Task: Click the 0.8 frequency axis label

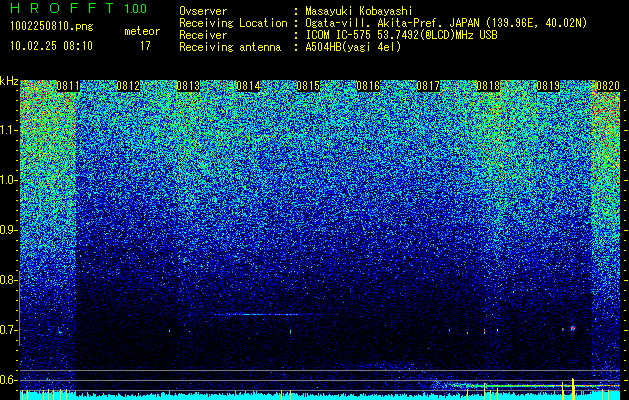Action: (8, 280)
